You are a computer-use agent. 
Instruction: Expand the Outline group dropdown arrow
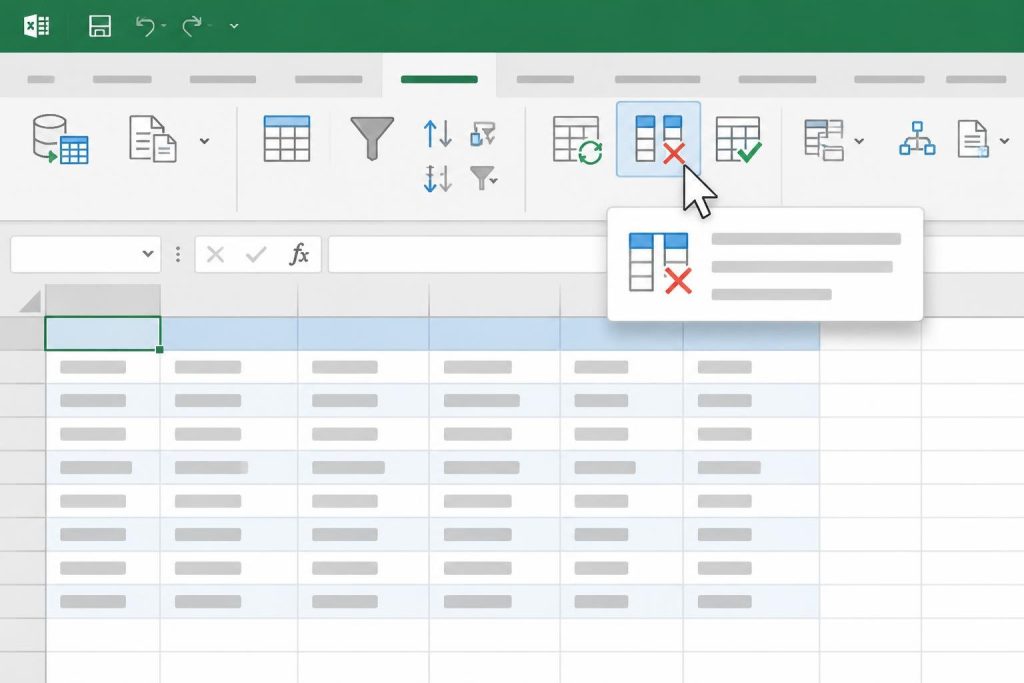[859, 140]
